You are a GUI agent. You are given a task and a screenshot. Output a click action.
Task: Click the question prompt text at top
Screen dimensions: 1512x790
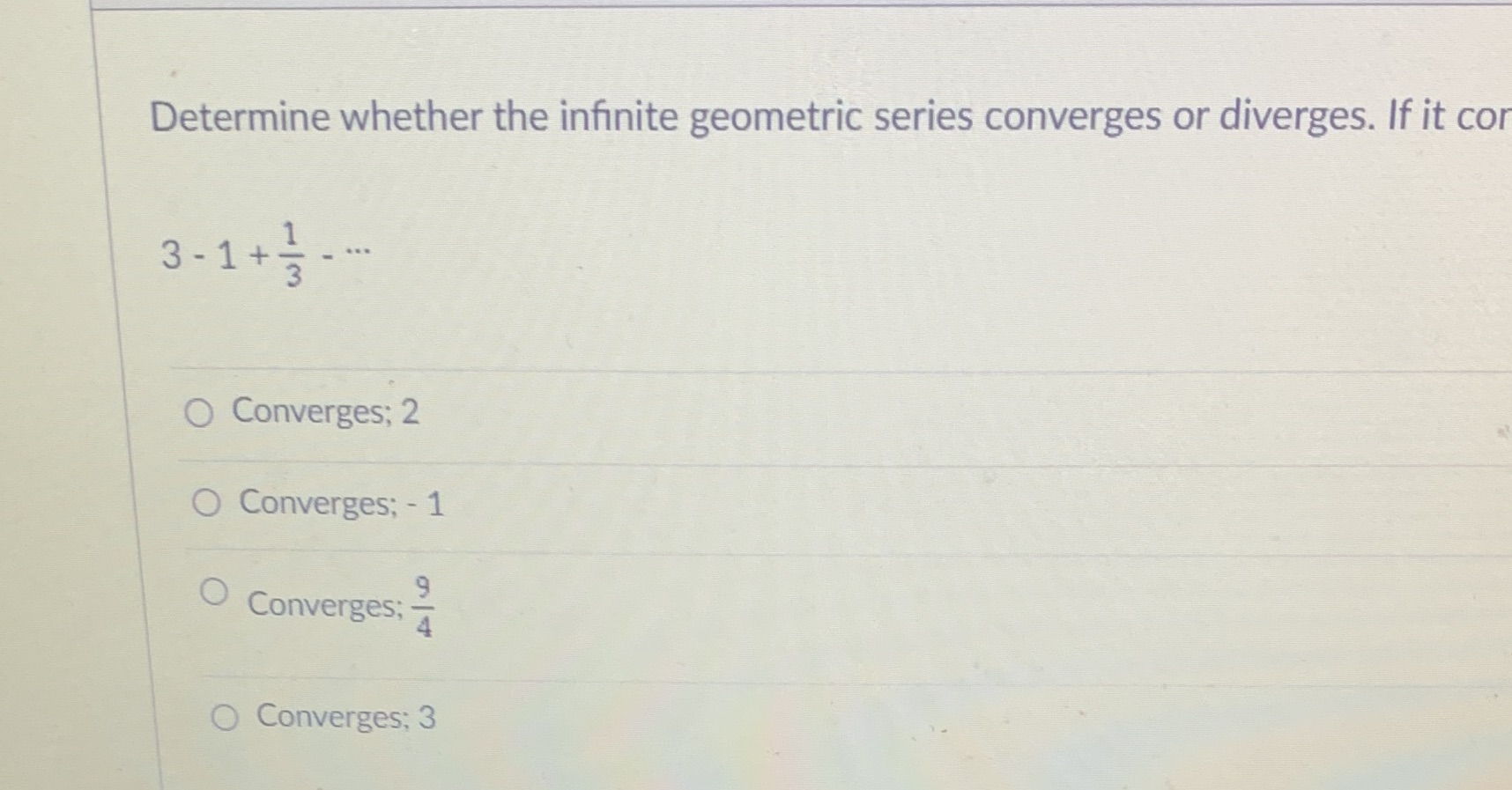tap(749, 116)
